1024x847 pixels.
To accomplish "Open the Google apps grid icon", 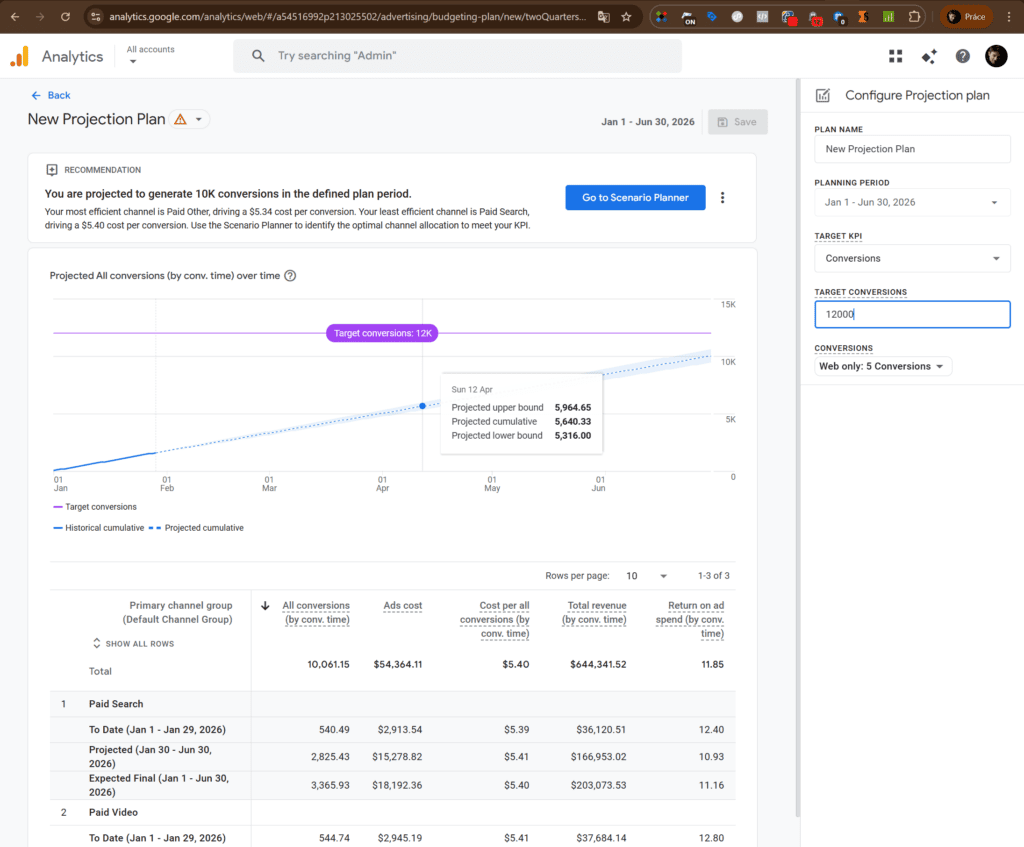I will point(895,56).
